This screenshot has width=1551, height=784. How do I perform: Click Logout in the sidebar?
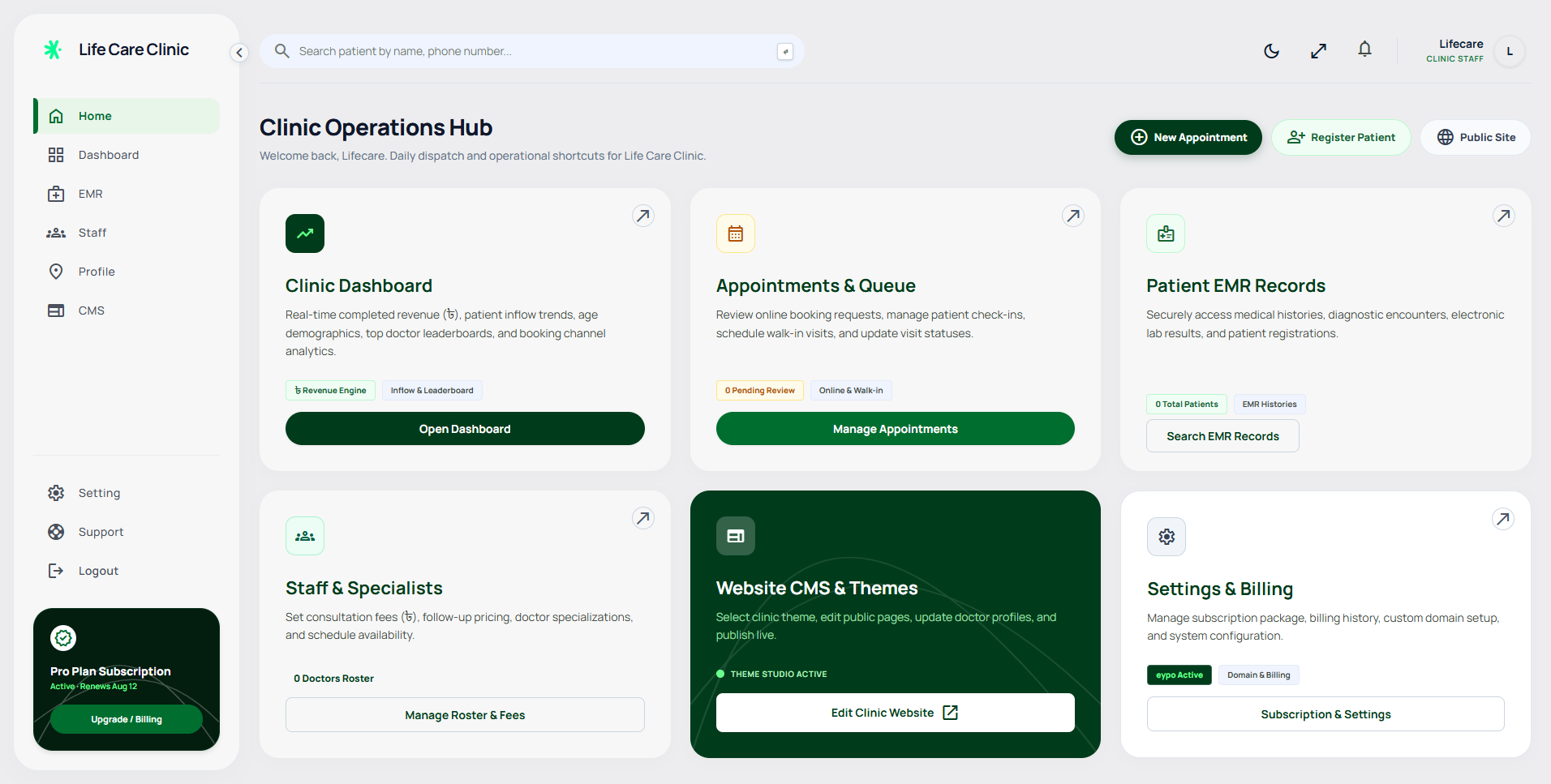point(127,571)
